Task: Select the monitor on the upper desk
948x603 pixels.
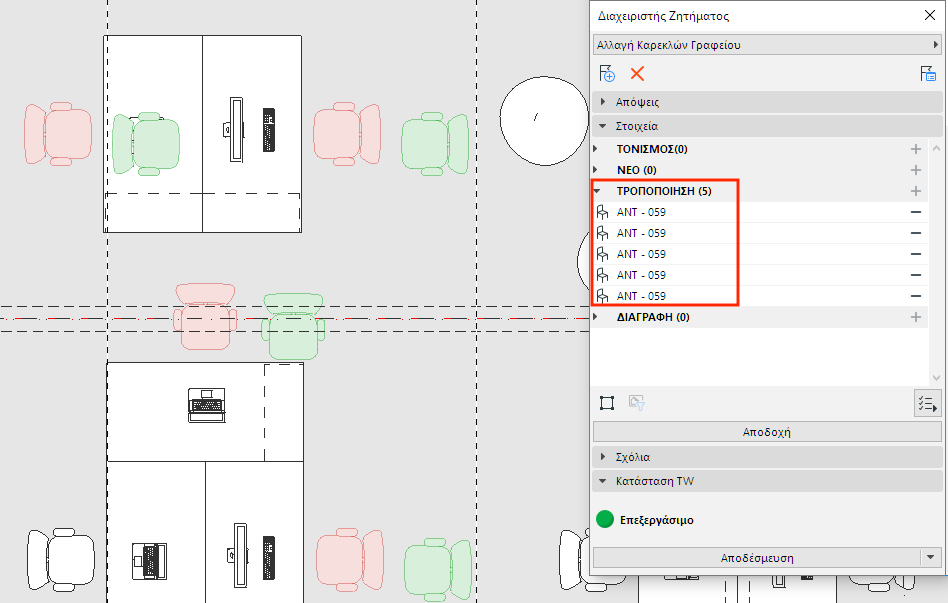Action: pos(235,129)
